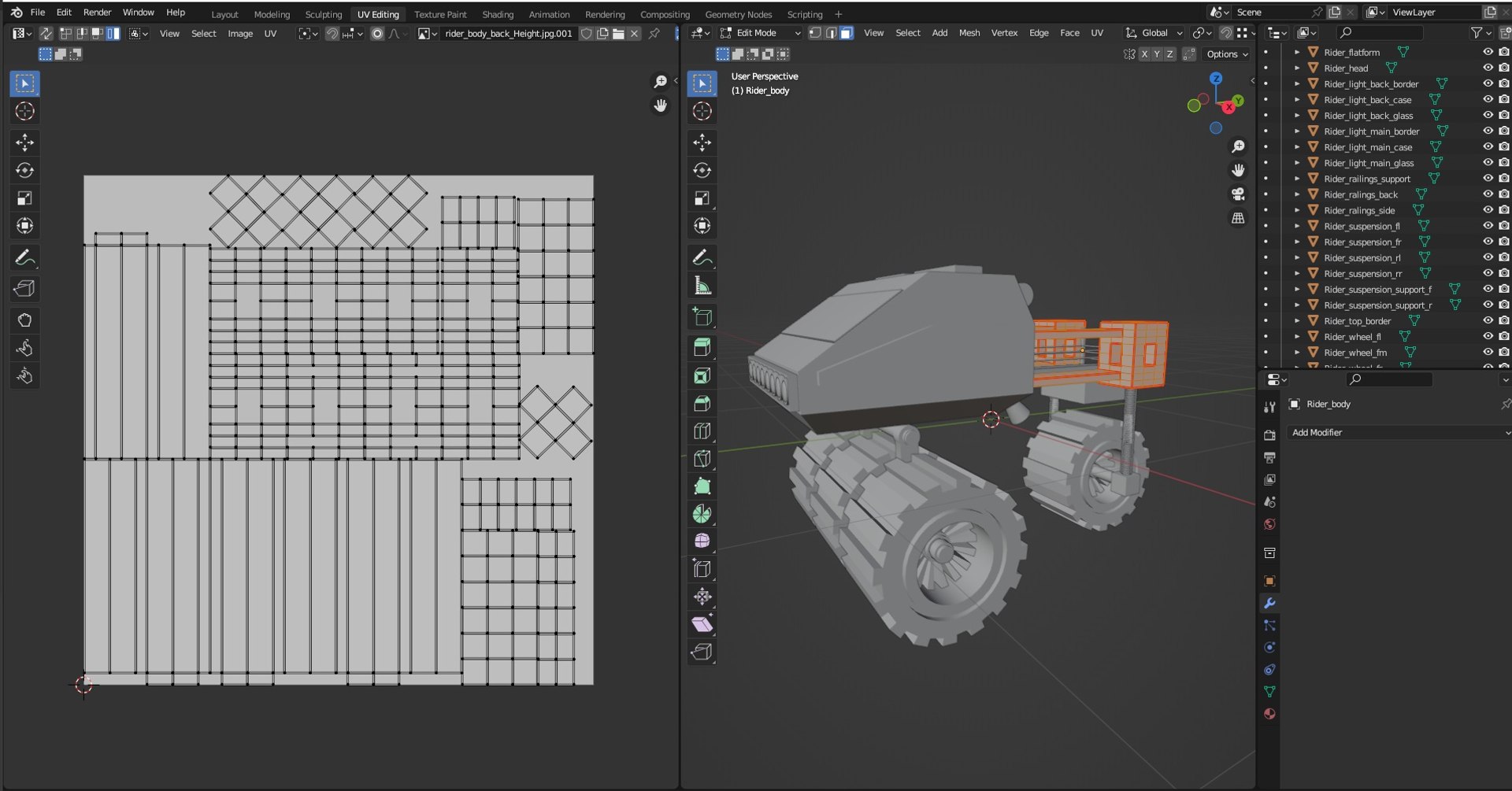Click the X mirror axis button
This screenshot has width=1512, height=791.
1144,54
